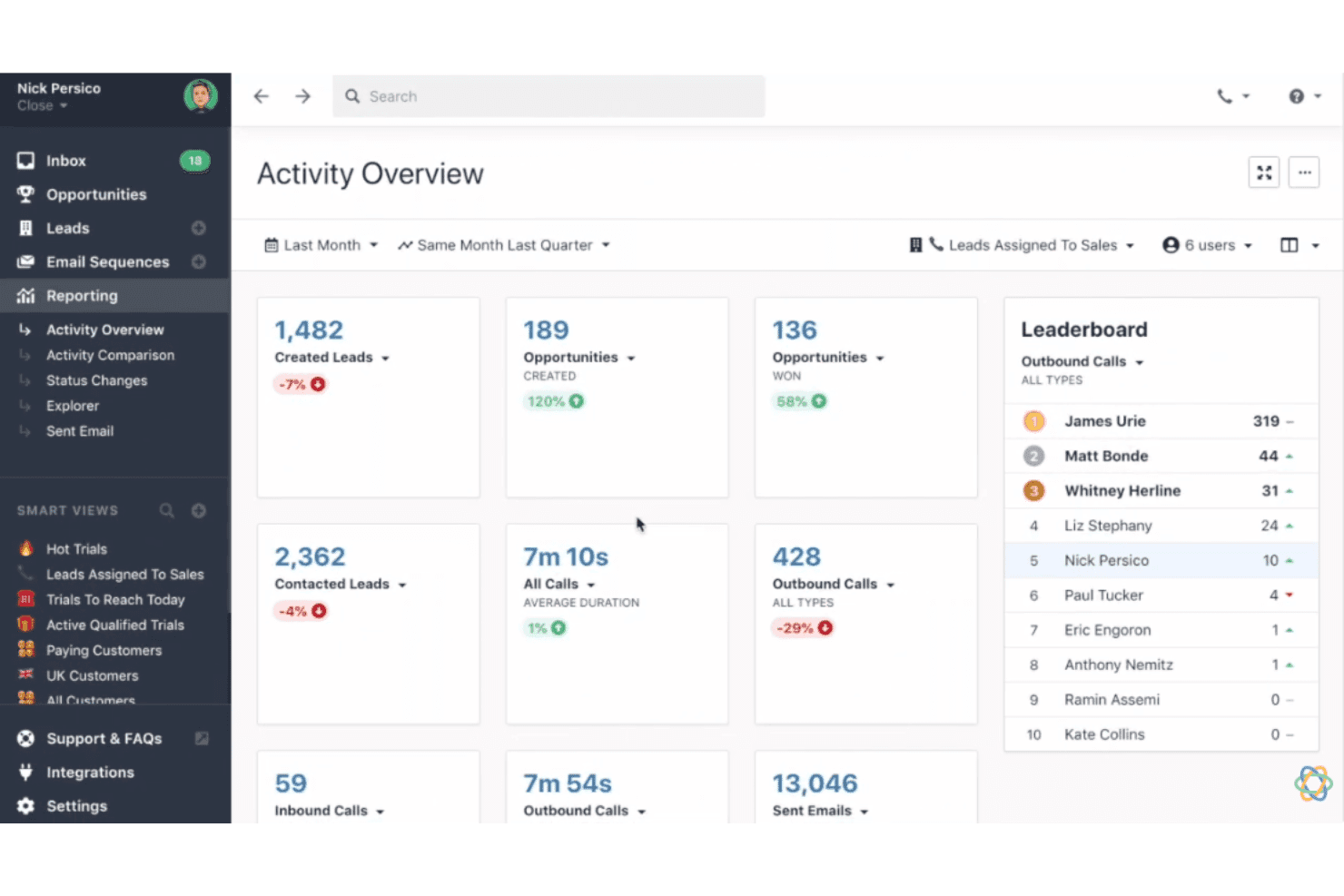The height and width of the screenshot is (896, 1344).
Task: Click the add icon next to Leads
Action: (199, 228)
